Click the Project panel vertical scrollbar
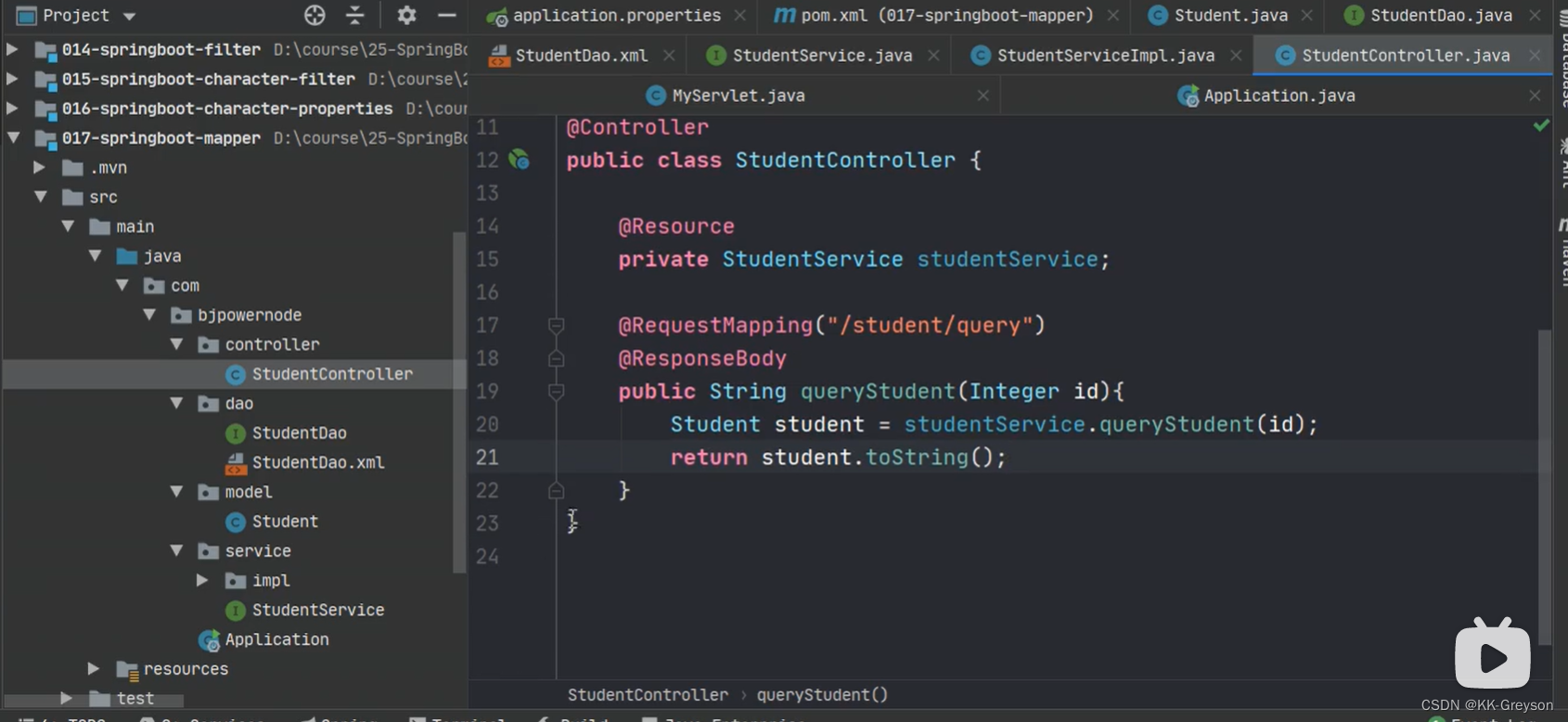This screenshot has width=1568, height=722. pyautogui.click(x=458, y=402)
